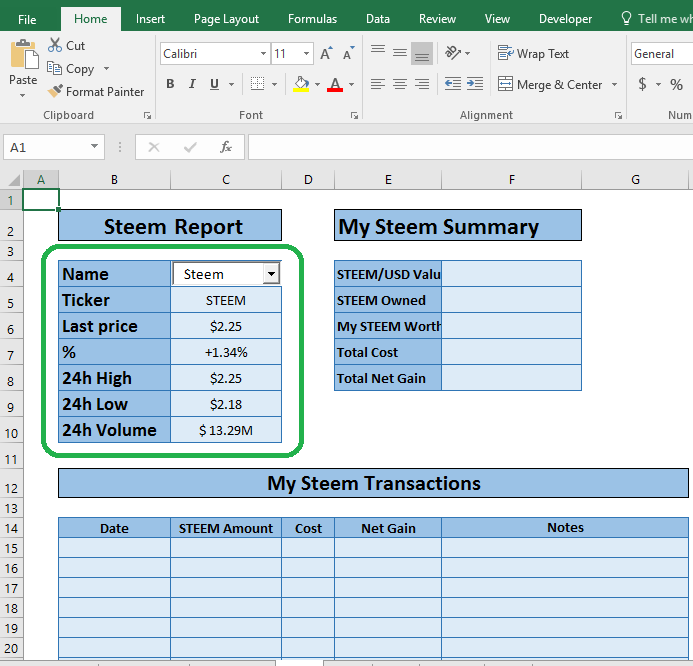
Task: Switch to the Review tab
Action: tap(437, 19)
